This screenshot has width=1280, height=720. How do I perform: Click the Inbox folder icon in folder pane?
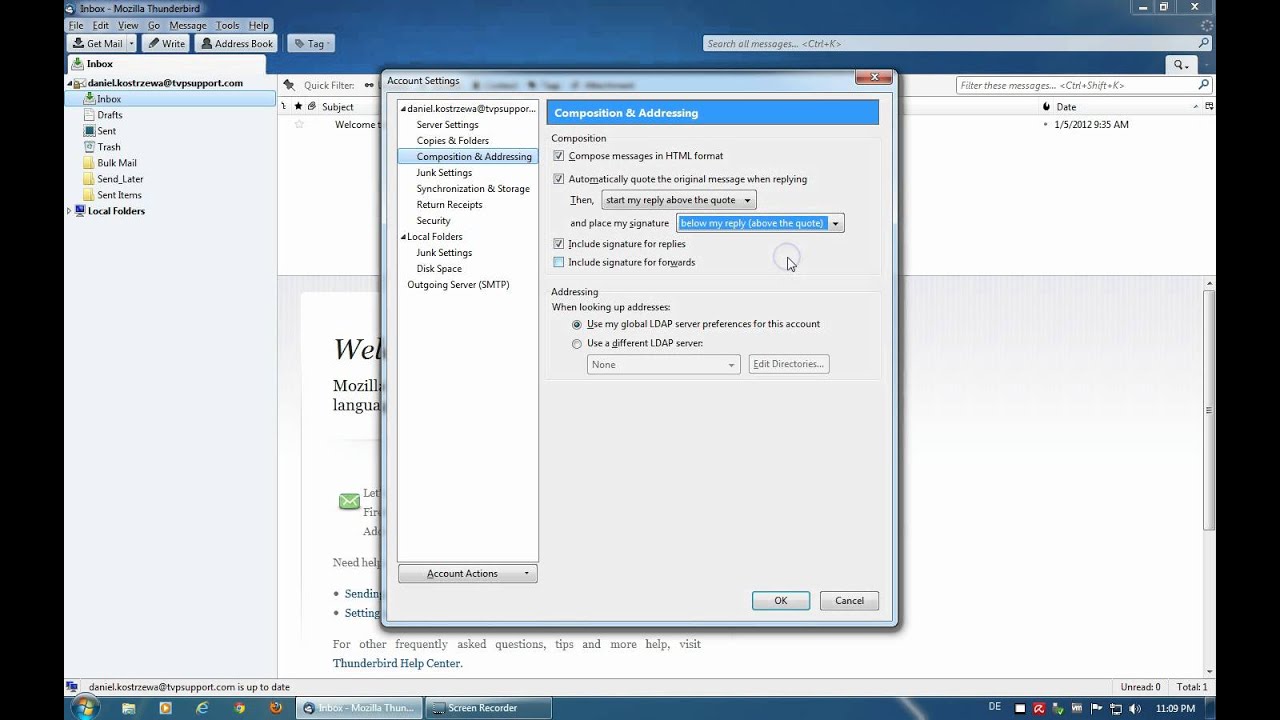(89, 99)
